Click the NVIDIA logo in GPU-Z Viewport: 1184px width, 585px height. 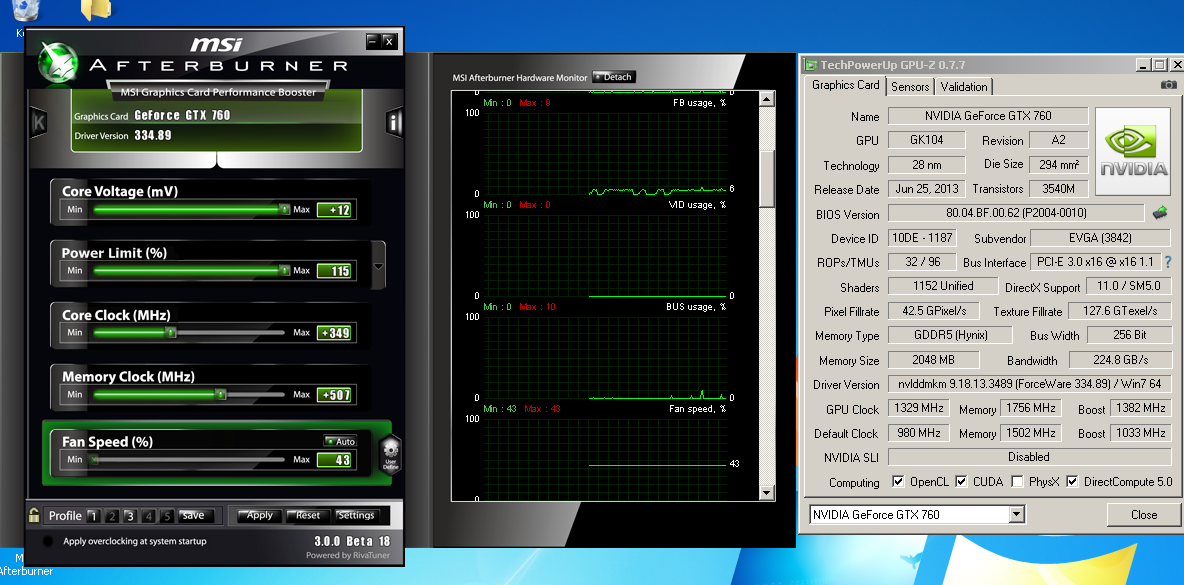point(1133,153)
